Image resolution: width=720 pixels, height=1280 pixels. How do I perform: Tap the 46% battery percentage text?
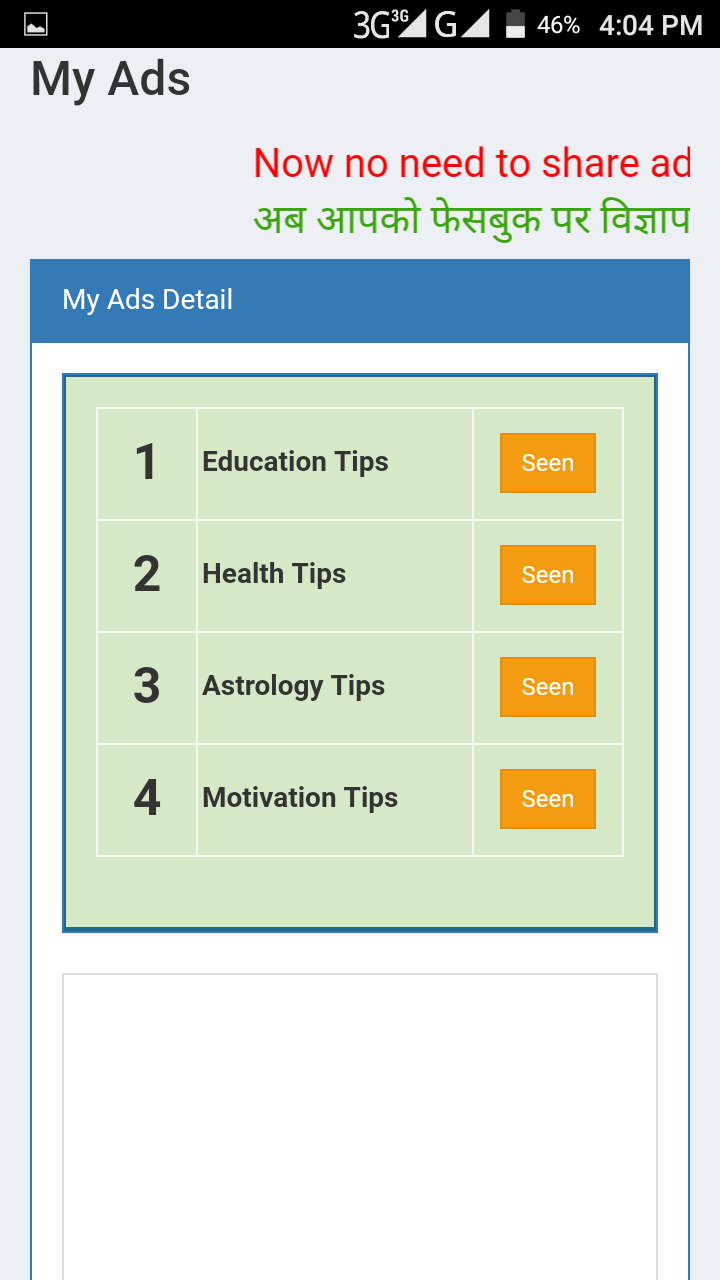[x=558, y=25]
